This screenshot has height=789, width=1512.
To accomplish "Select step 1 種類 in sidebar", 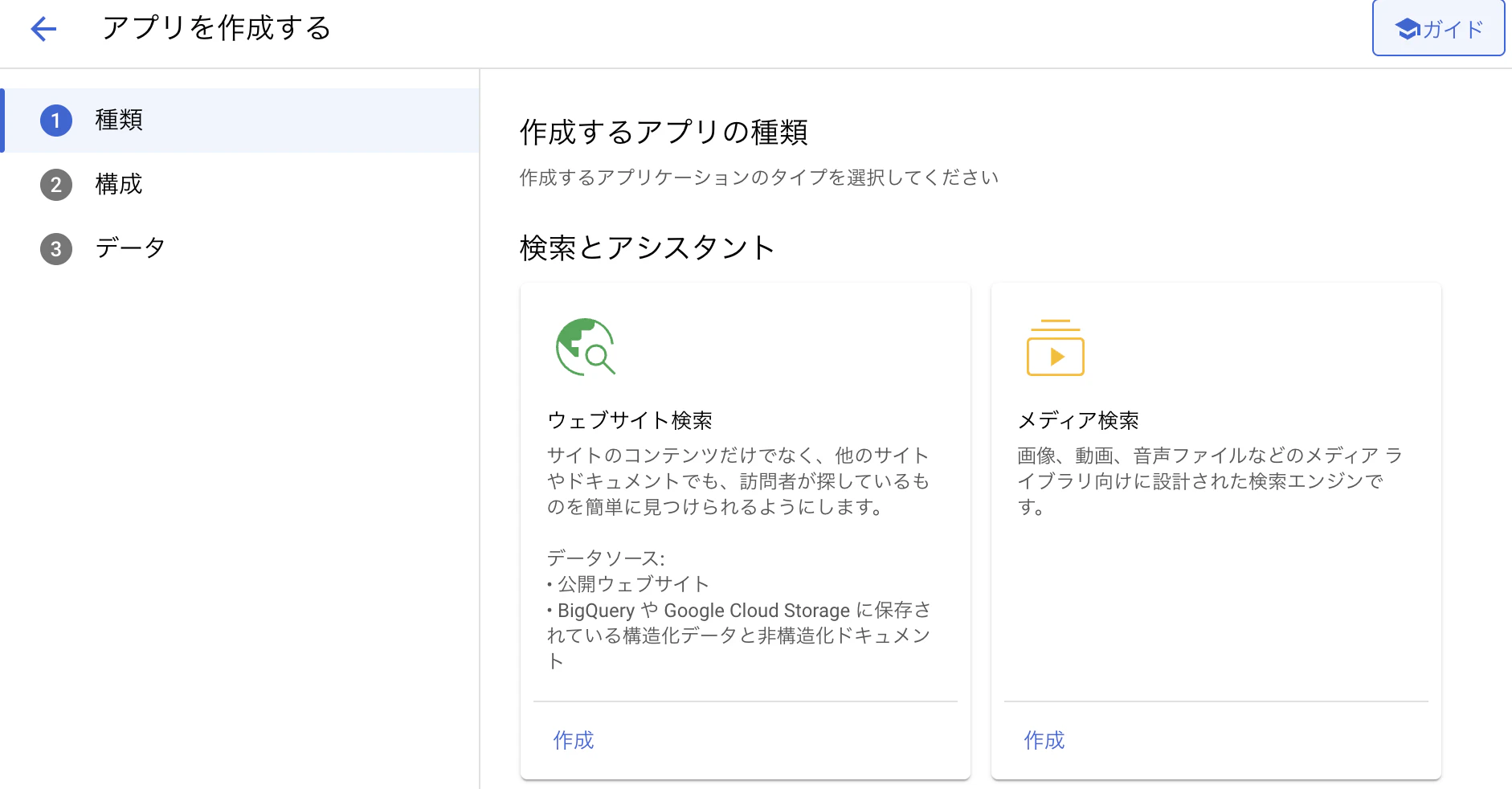I will (241, 121).
